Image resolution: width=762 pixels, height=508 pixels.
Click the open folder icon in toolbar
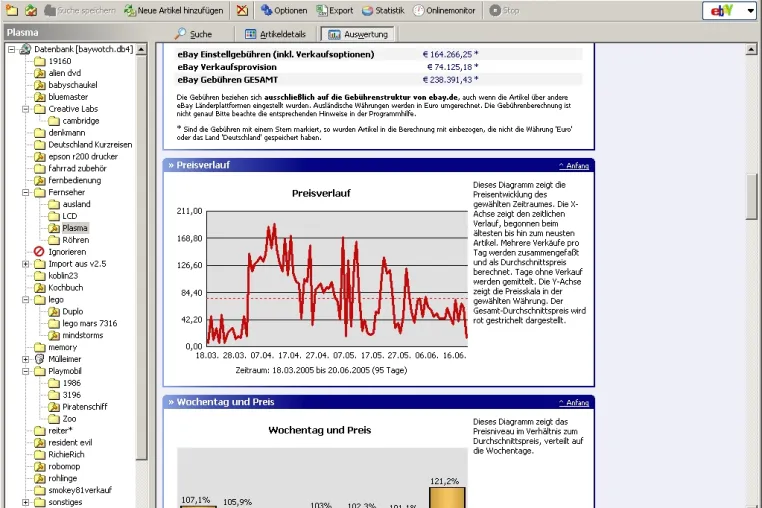(x=12, y=10)
